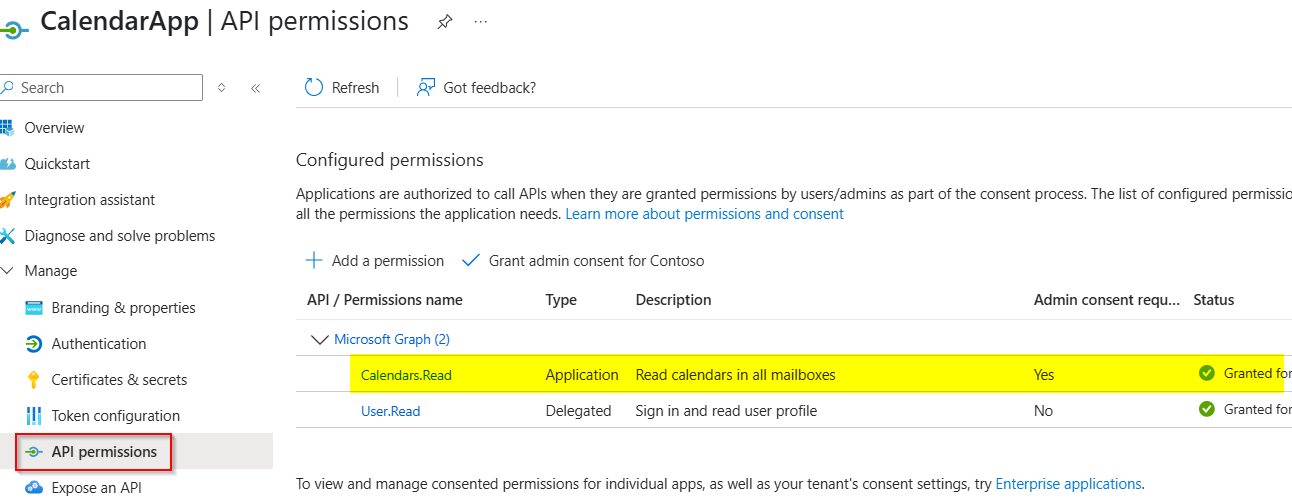The image size is (1292, 498).
Task: Select the 'Delegated' type cell
Action: 578,410
